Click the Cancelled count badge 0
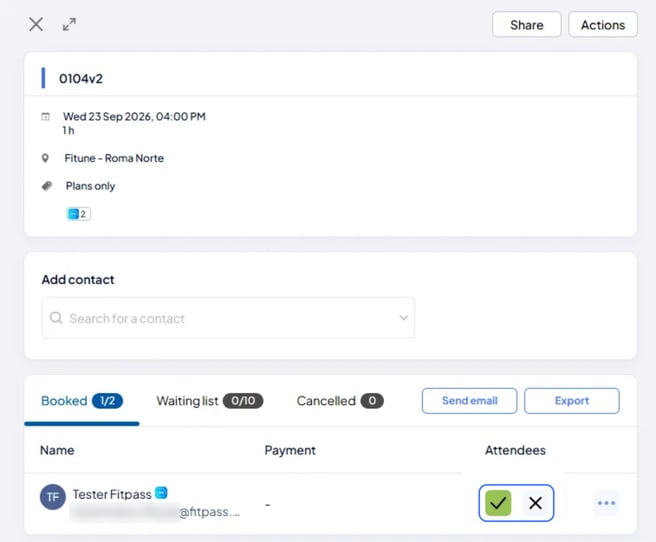Screen dimensions: 656x542 point(372,401)
